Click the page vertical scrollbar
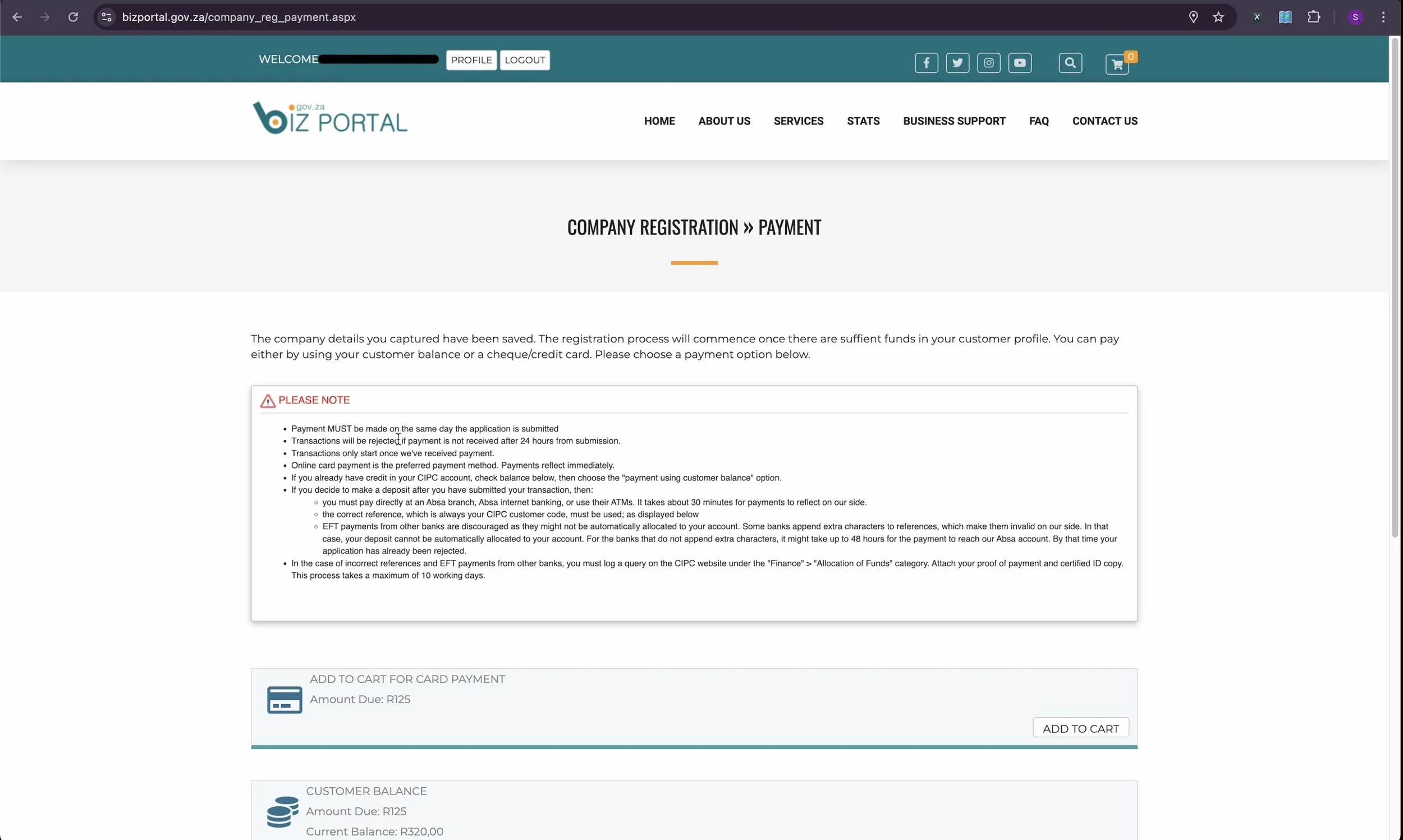The width and height of the screenshot is (1403, 840). [1395, 283]
